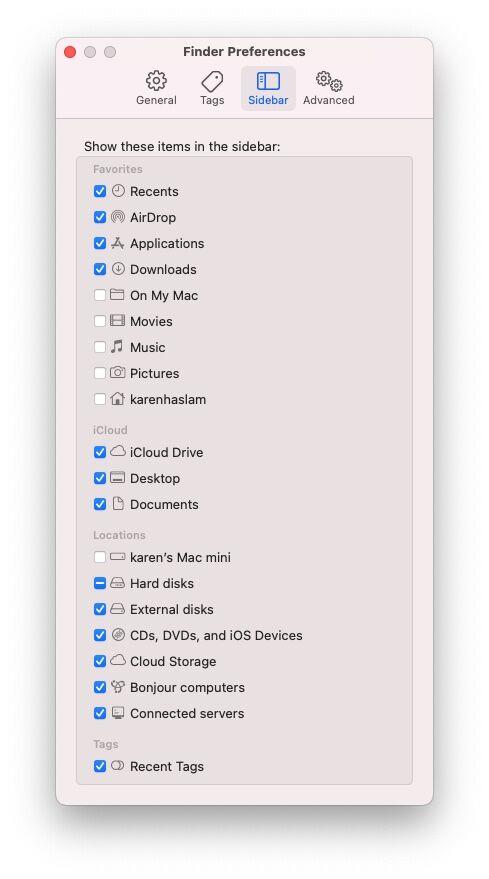Click the karenhaslam home icon
Screen dimensions: 489x879
(118, 399)
